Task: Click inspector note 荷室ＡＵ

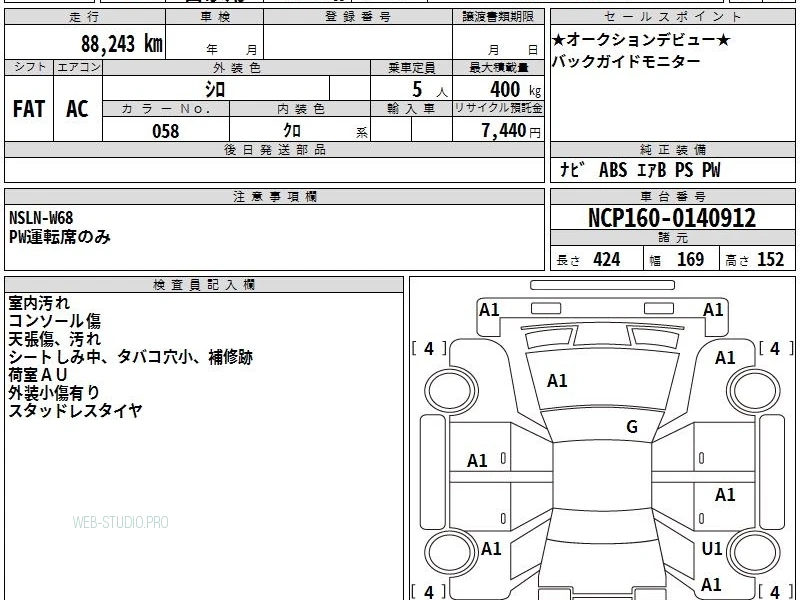Action: tap(38, 374)
